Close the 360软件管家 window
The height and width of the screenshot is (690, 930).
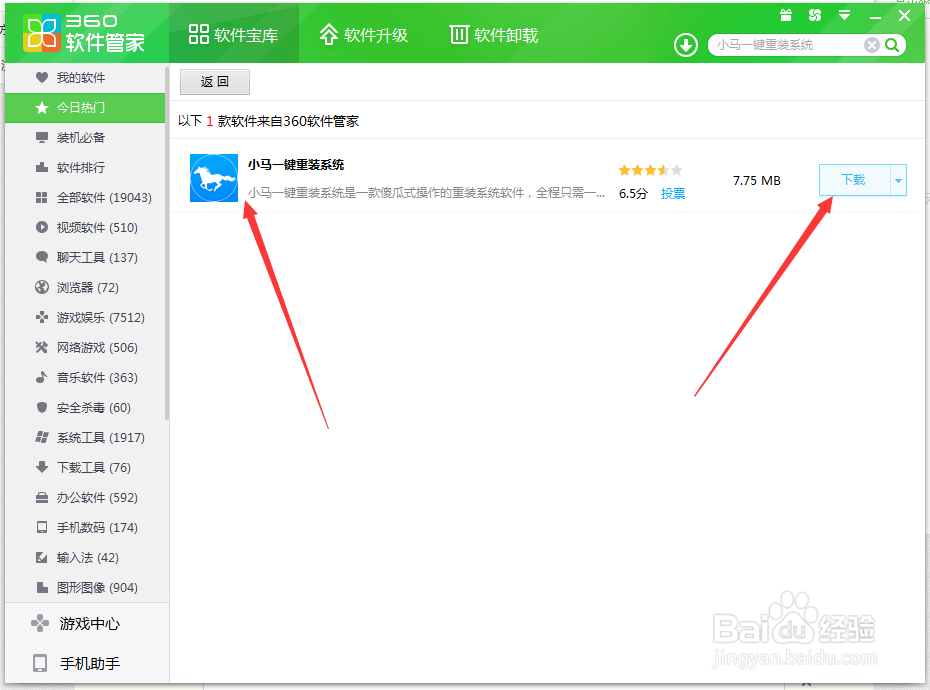(x=904, y=15)
